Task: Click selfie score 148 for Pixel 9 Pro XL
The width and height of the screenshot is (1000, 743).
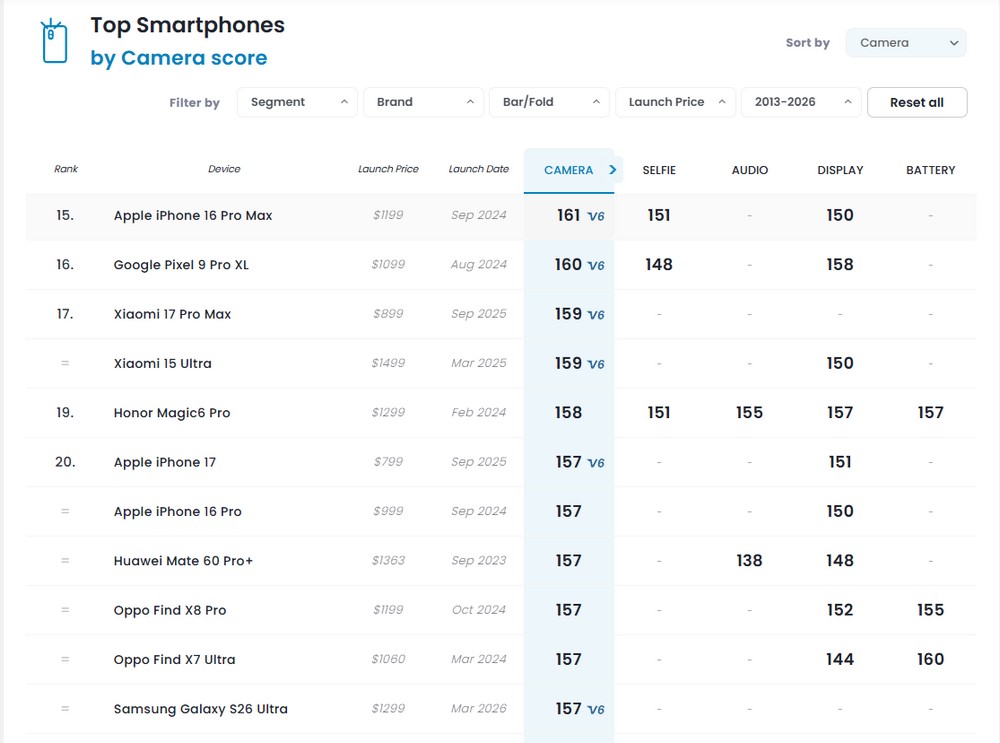Action: [659, 265]
